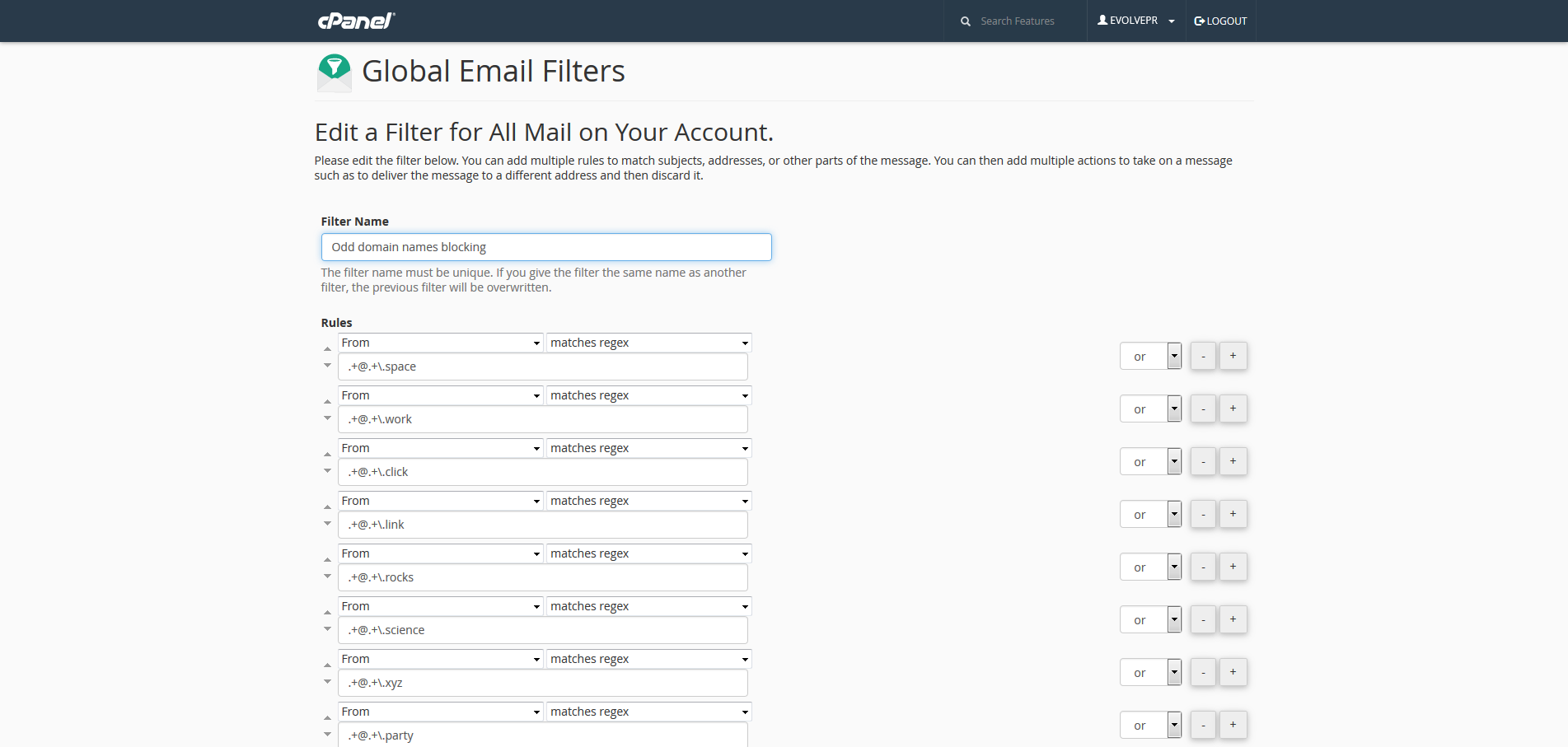
Task: Move the .work rule up
Action: pyautogui.click(x=327, y=402)
